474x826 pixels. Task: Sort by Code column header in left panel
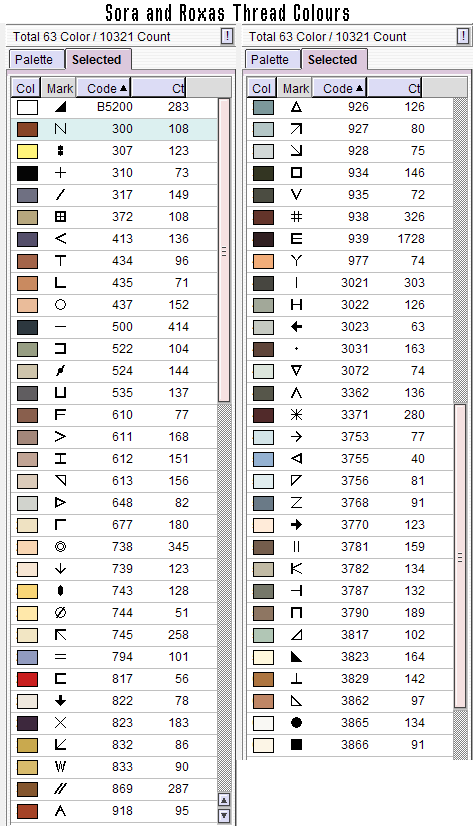point(104,88)
